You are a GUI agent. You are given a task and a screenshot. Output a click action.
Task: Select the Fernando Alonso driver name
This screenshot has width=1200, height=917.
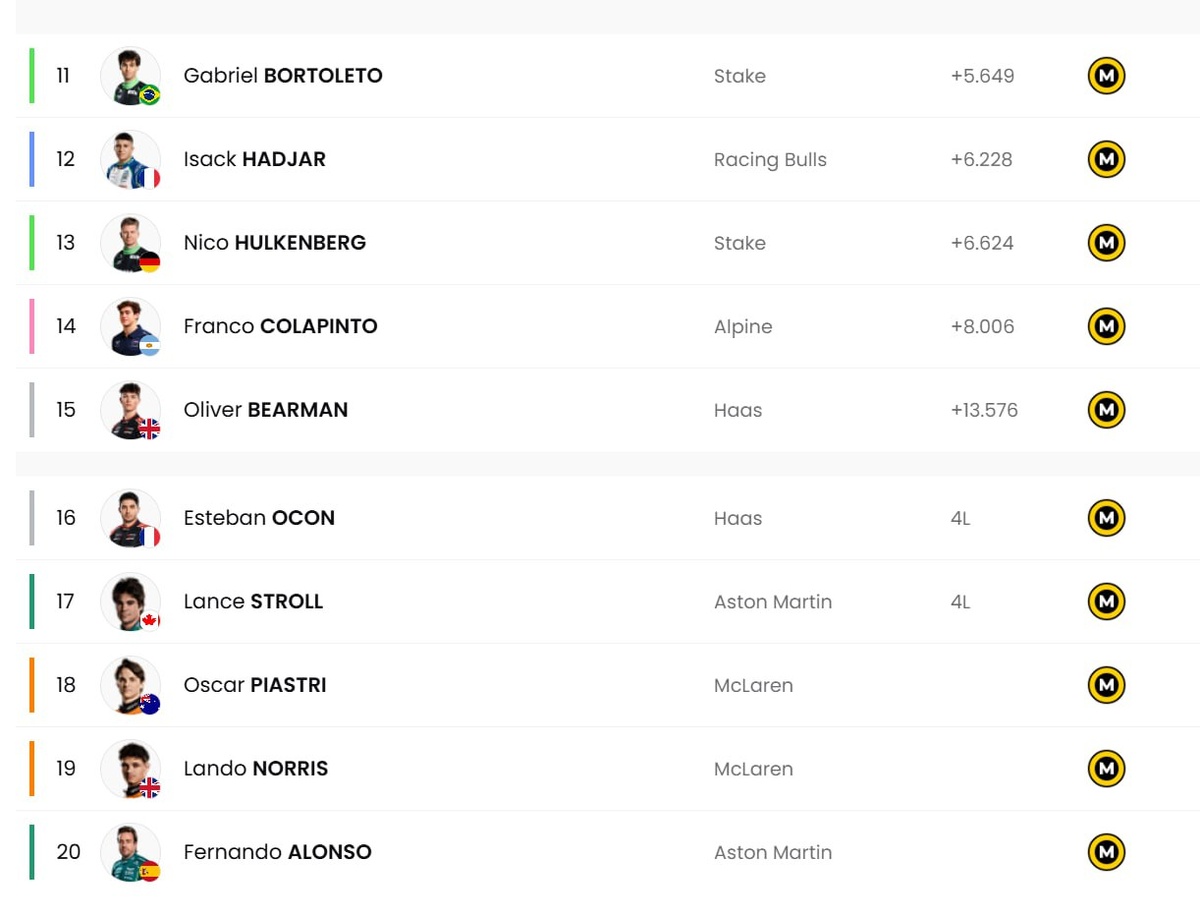point(277,852)
